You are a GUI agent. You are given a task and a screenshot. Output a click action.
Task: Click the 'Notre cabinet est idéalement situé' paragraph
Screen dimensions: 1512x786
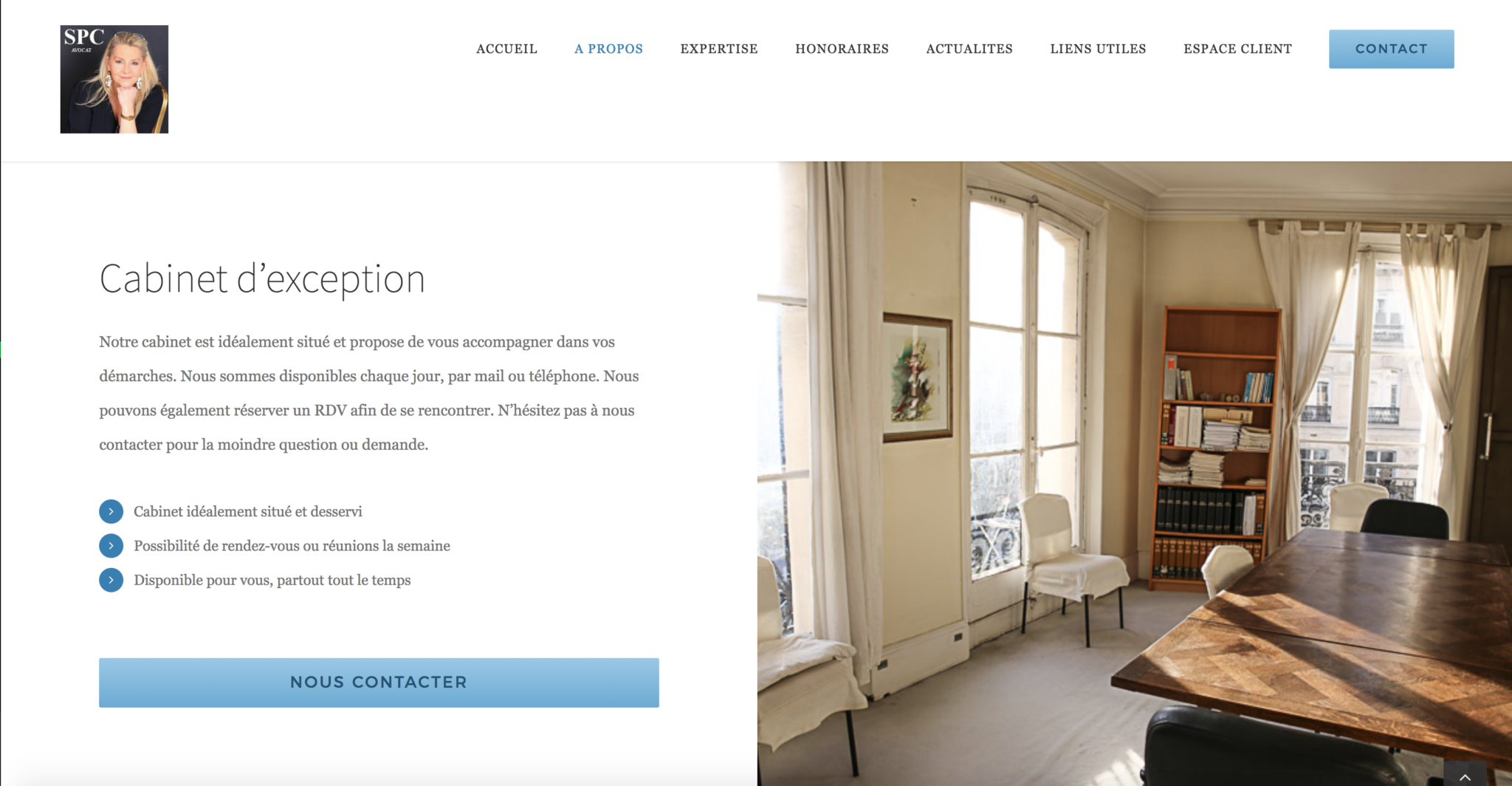[x=369, y=393]
